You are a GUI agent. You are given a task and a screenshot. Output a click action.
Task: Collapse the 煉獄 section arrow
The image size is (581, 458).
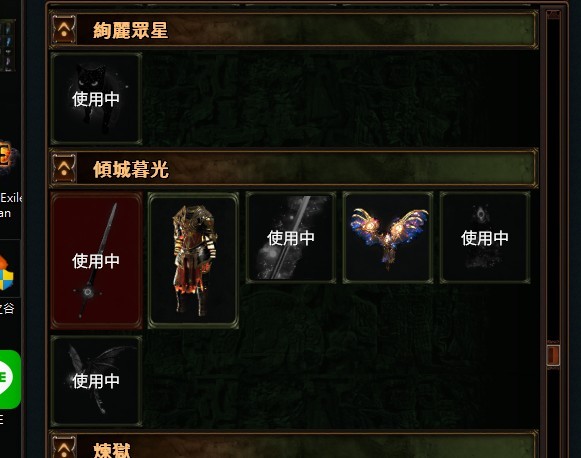coord(64,447)
